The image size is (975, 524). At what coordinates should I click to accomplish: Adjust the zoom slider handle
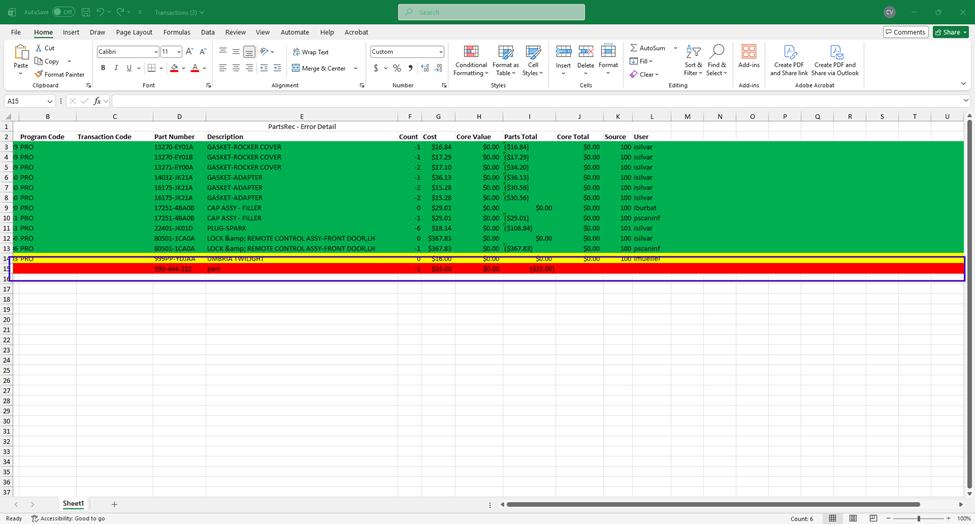point(919,518)
